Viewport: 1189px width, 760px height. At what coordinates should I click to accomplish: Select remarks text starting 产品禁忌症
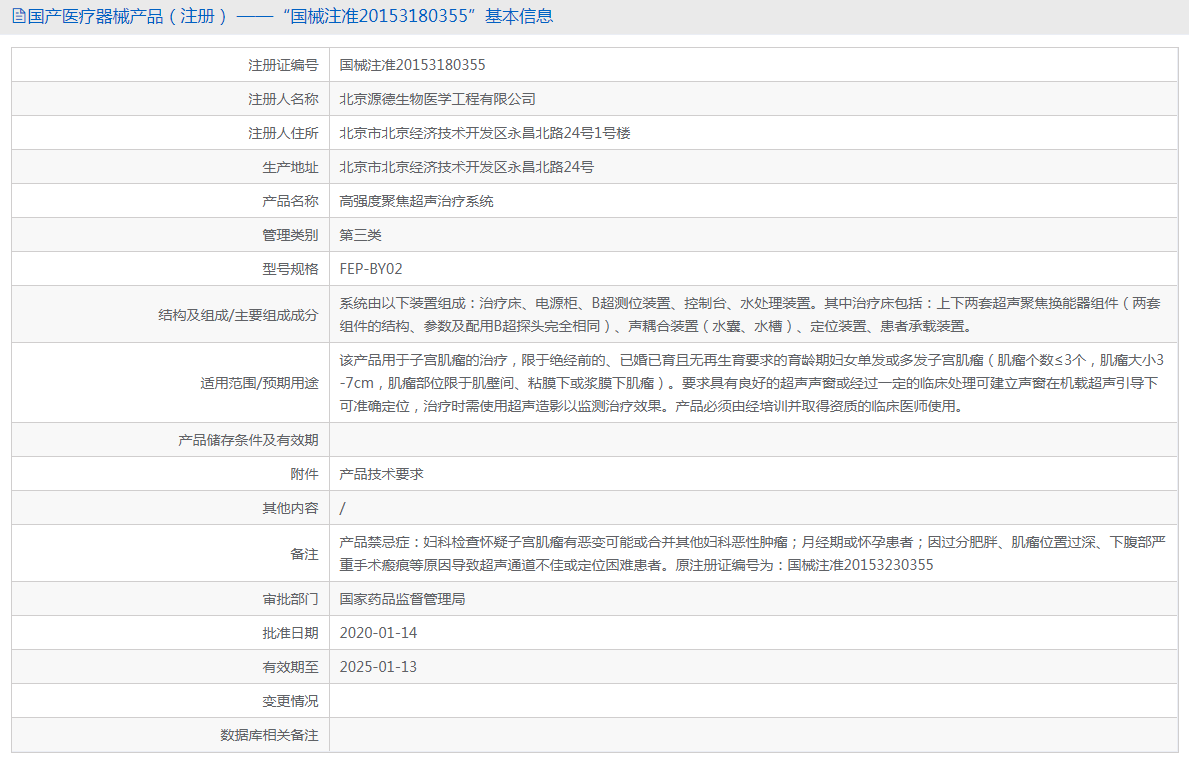752,554
